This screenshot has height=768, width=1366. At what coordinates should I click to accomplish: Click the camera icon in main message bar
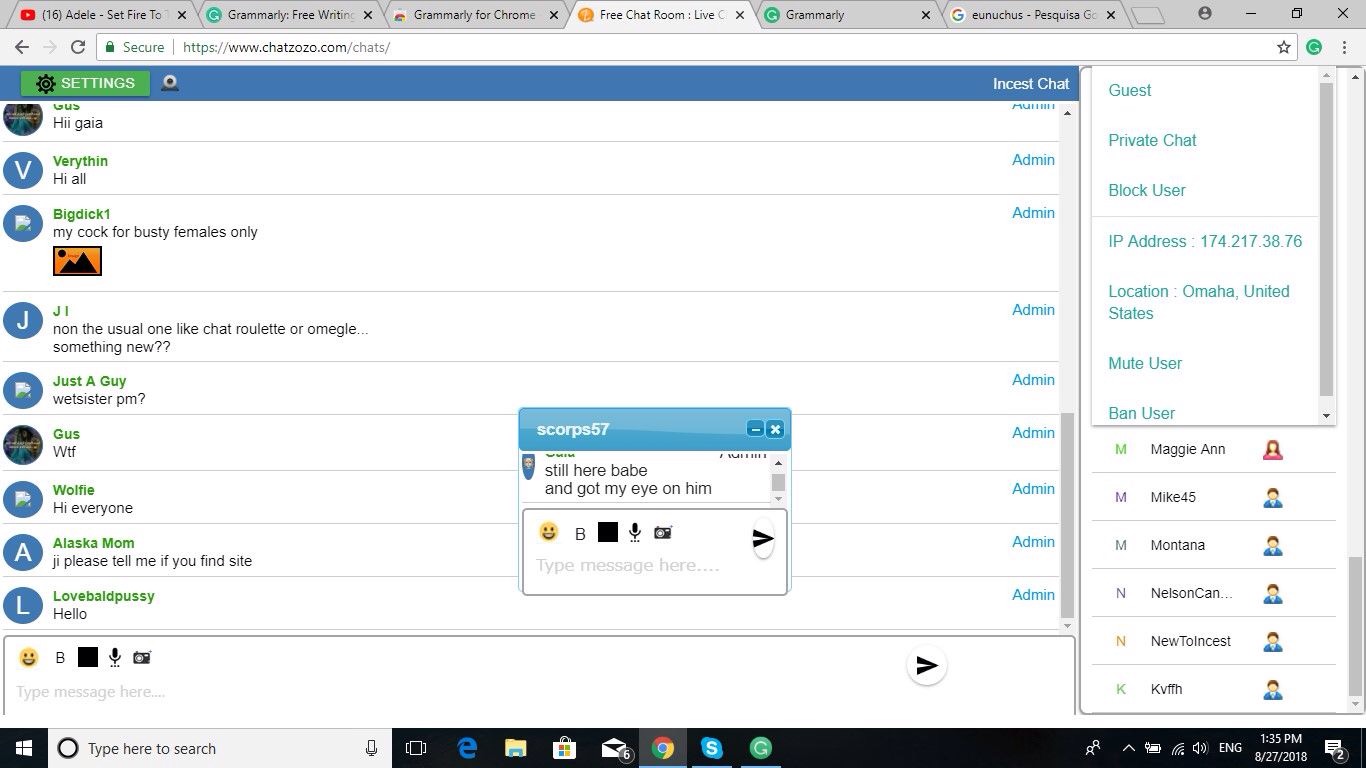coord(142,657)
